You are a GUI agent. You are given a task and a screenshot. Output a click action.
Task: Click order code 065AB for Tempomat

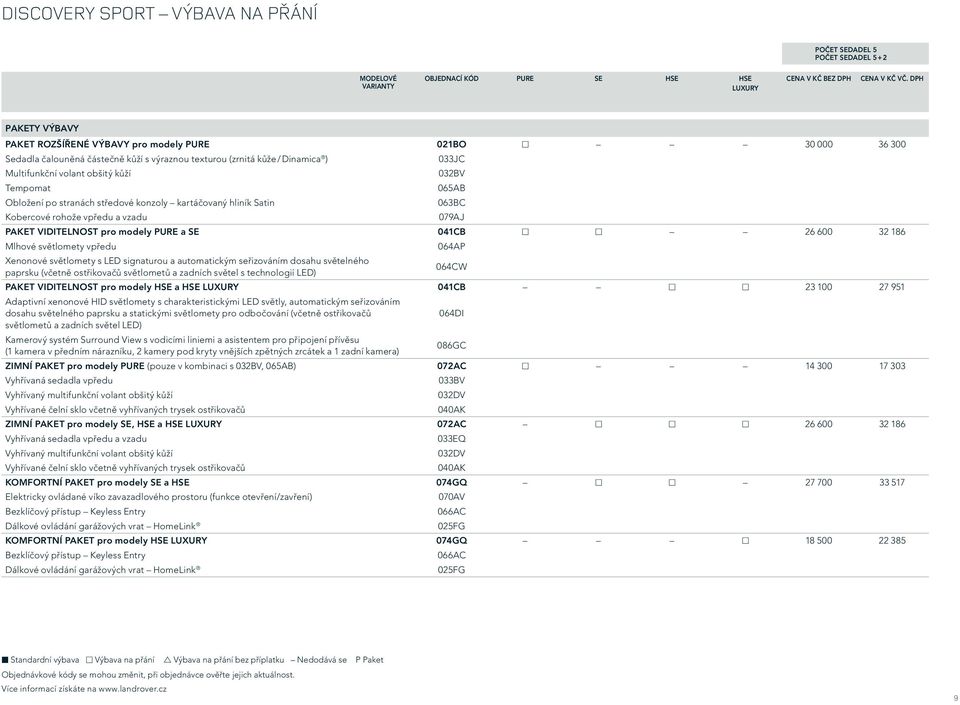[451, 188]
